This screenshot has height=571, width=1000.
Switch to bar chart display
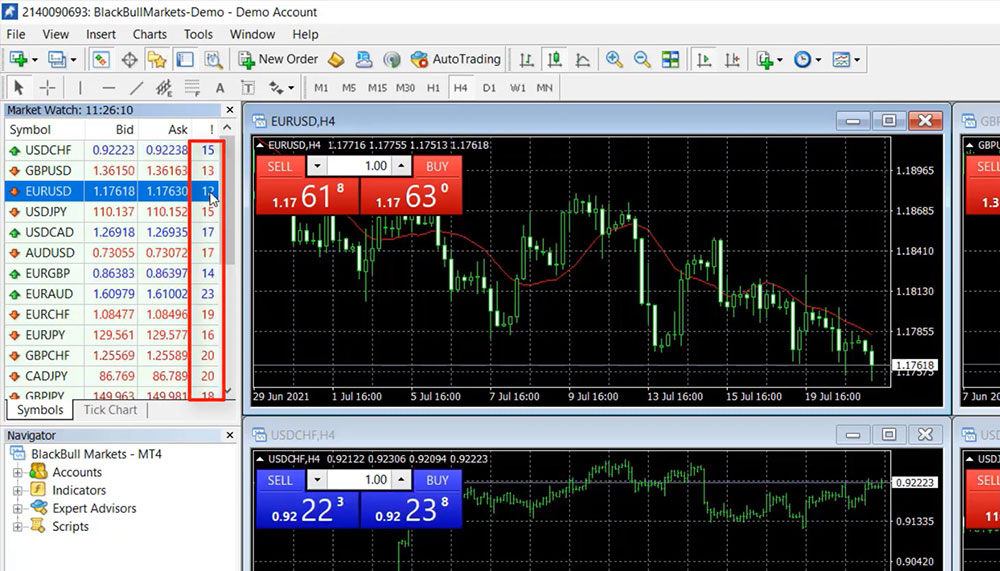526,59
